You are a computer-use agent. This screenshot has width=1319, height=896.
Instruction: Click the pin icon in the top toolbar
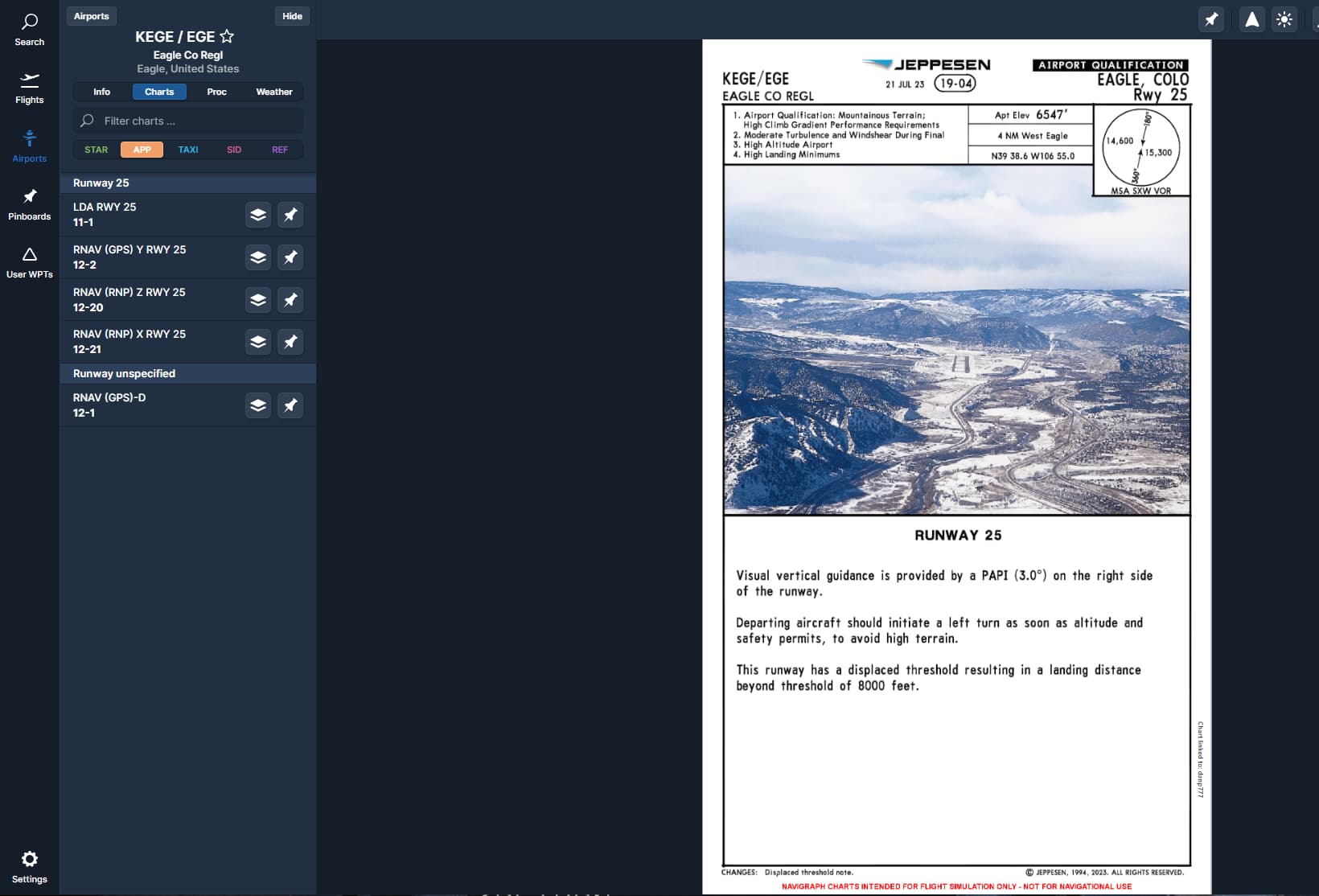tap(1211, 19)
